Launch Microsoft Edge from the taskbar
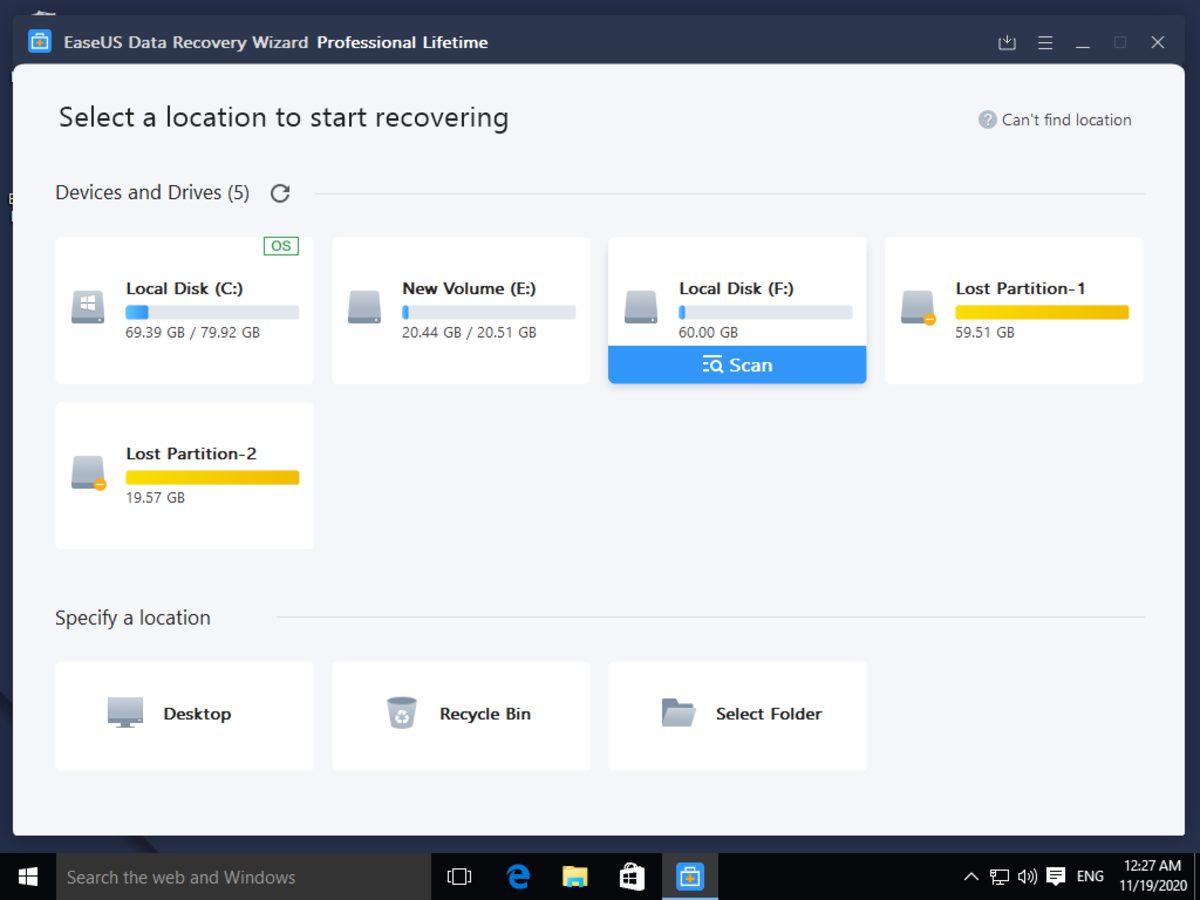The image size is (1200, 900). [x=517, y=877]
